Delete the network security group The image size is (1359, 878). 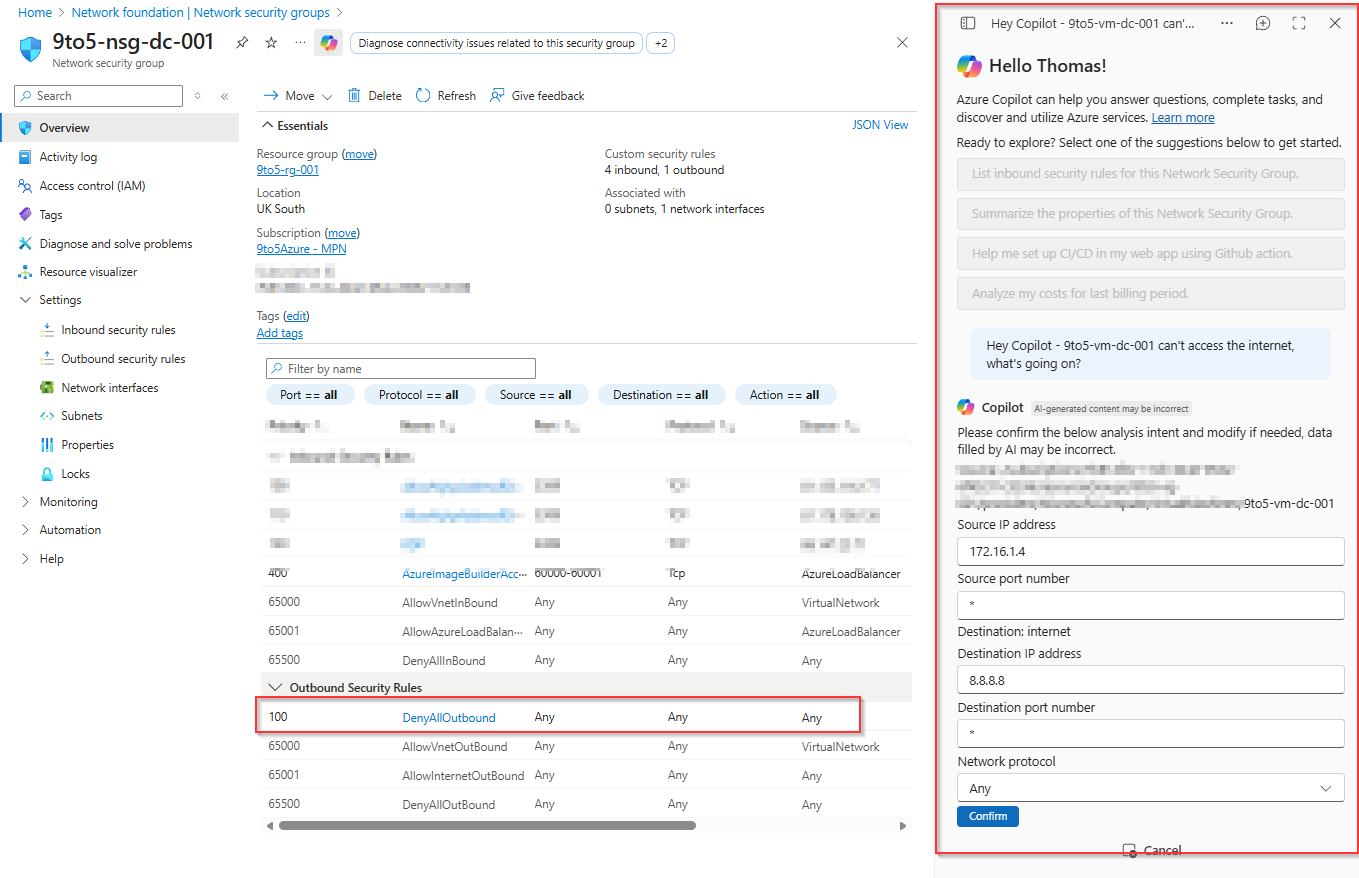(x=375, y=96)
